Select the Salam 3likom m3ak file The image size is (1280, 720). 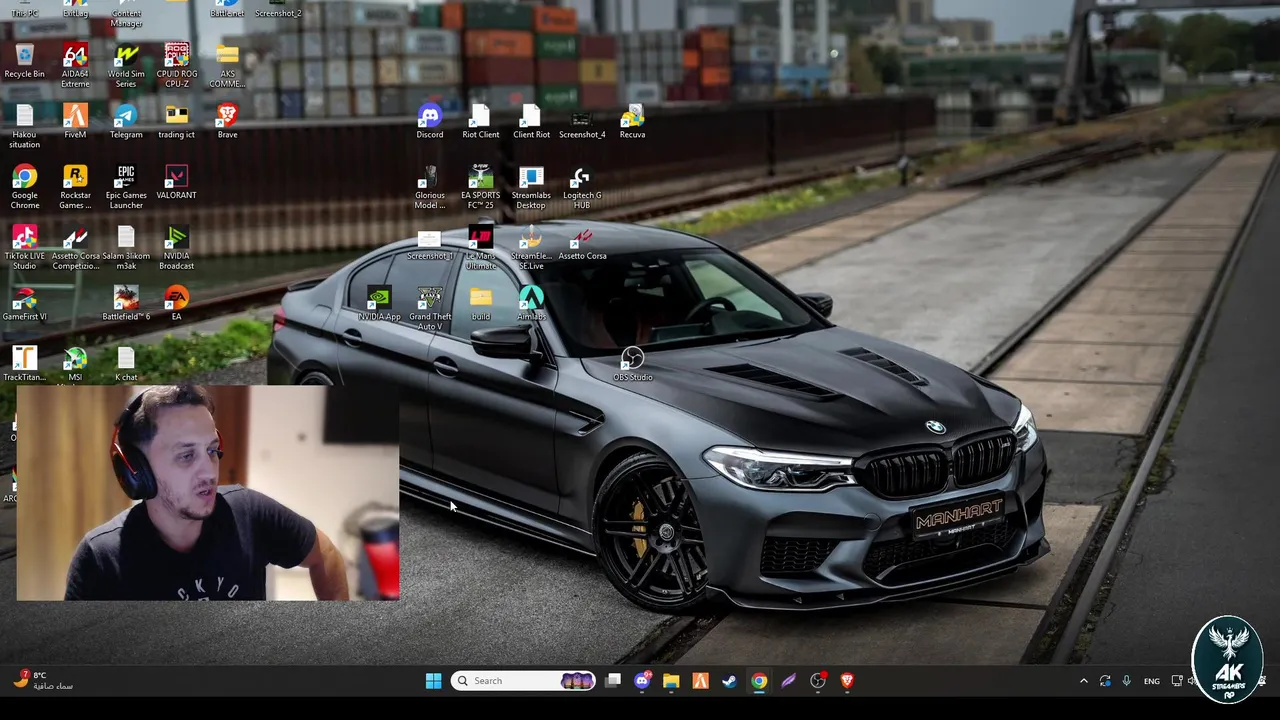[126, 248]
